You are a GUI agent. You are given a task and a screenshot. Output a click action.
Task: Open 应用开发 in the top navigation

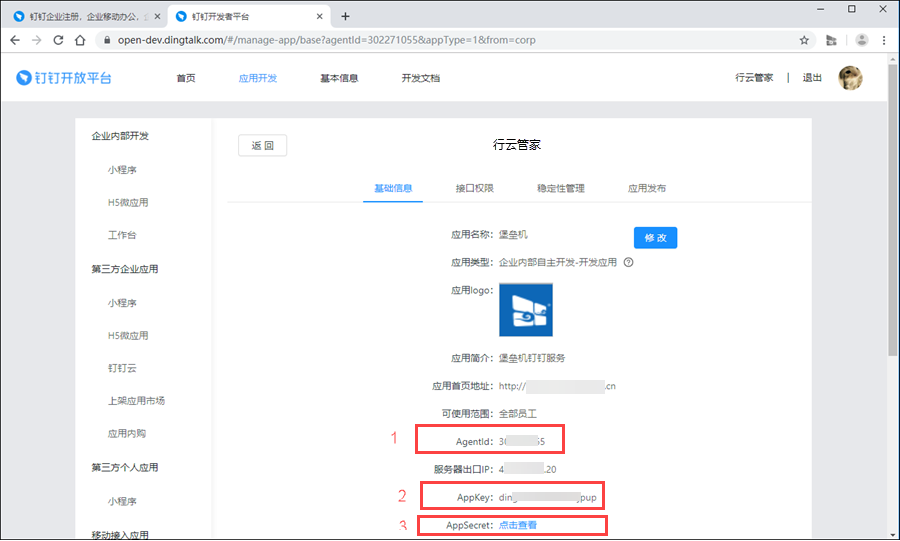pos(258,78)
